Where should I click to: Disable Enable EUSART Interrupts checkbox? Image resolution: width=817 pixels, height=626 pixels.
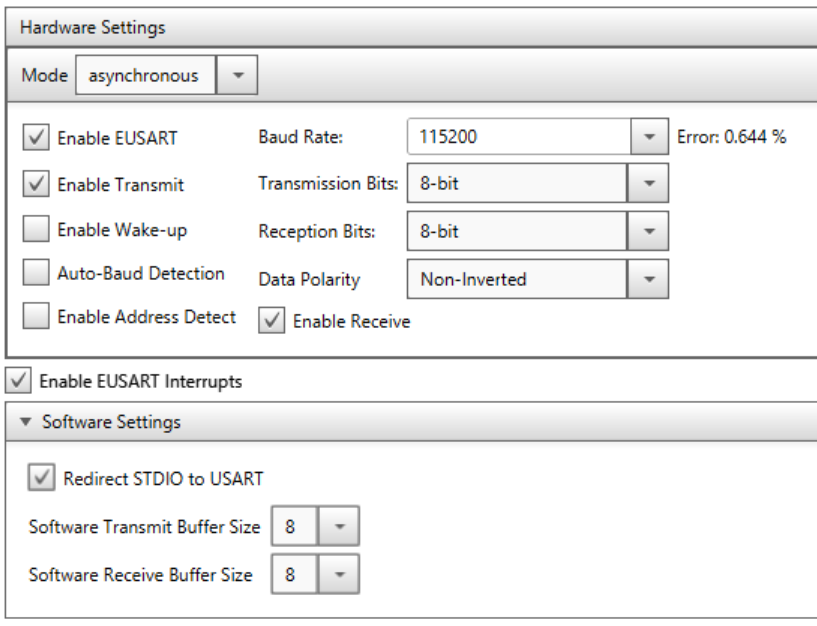[18, 380]
